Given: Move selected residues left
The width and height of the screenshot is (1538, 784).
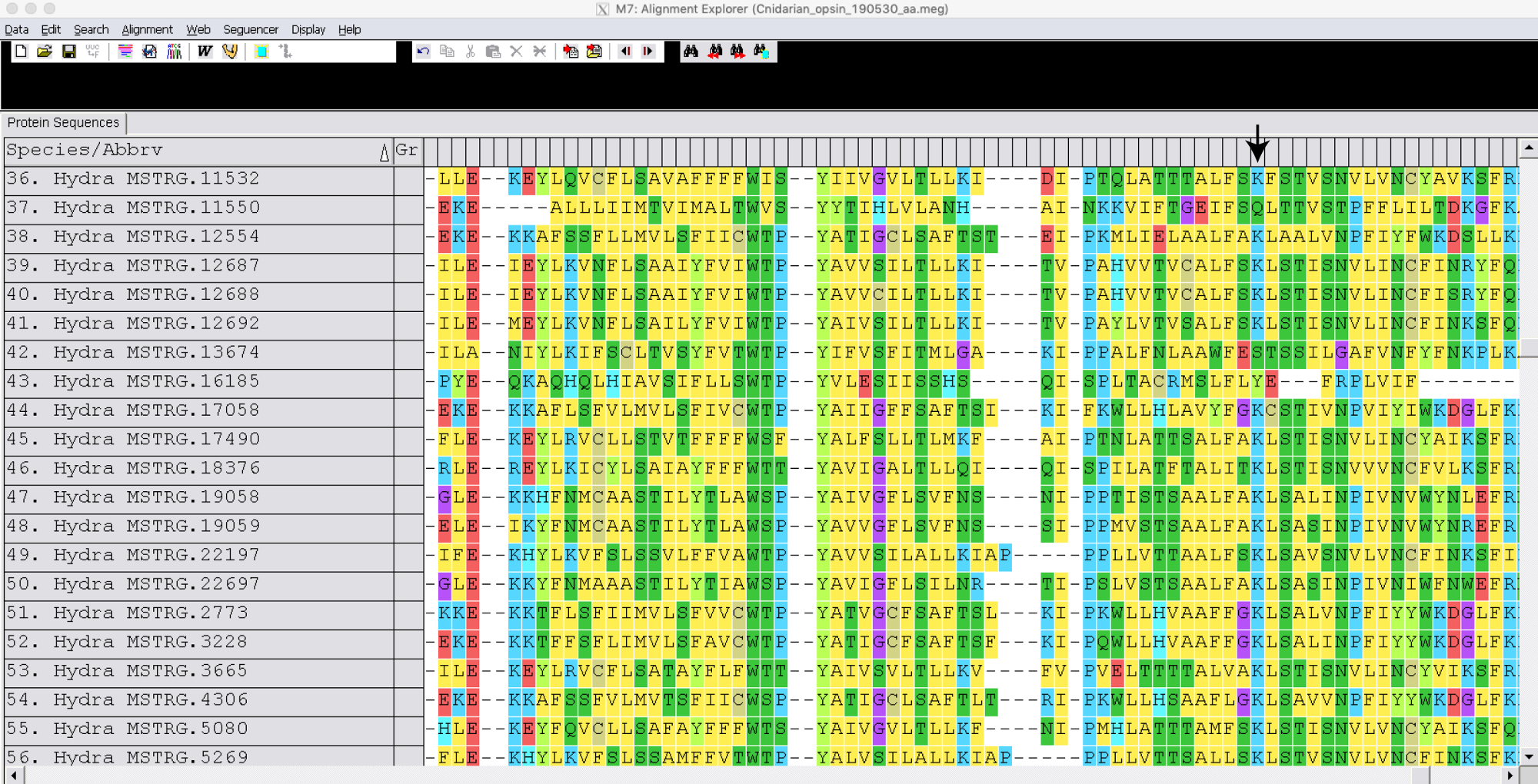Looking at the screenshot, I should point(625,51).
